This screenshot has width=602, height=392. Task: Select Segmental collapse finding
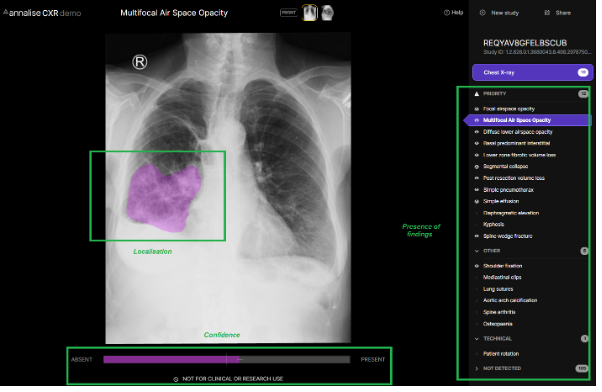pyautogui.click(x=505, y=166)
